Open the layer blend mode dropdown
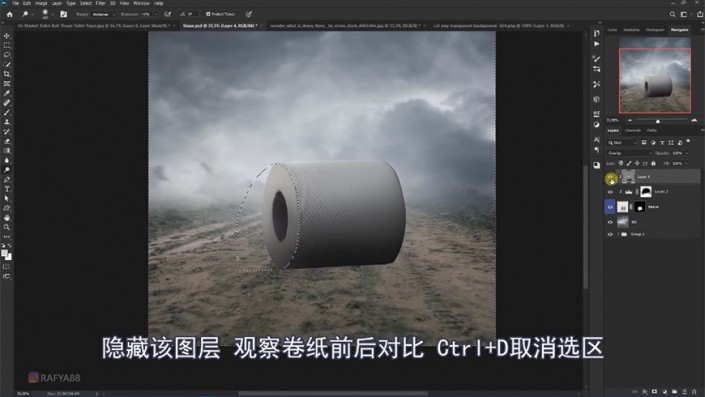The height and width of the screenshot is (397, 705). click(x=629, y=153)
